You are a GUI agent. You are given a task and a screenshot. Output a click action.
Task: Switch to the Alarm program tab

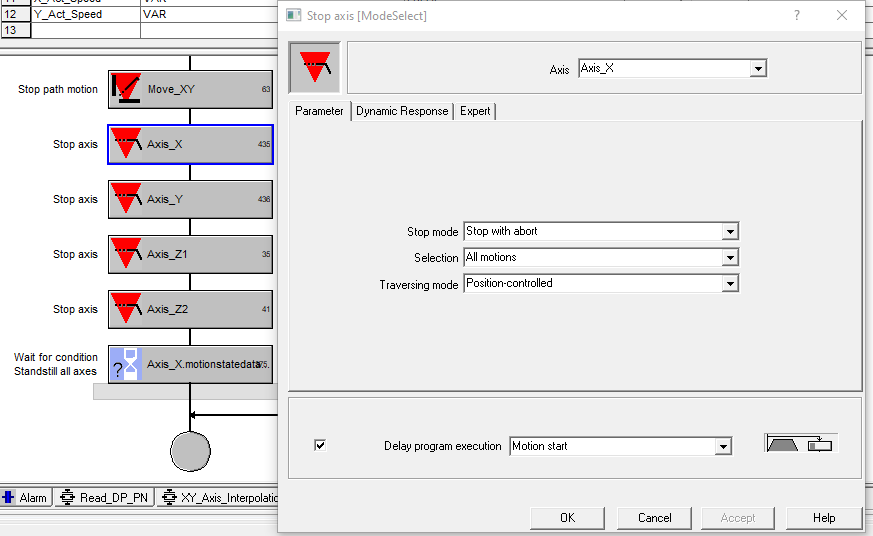[x=25, y=497]
